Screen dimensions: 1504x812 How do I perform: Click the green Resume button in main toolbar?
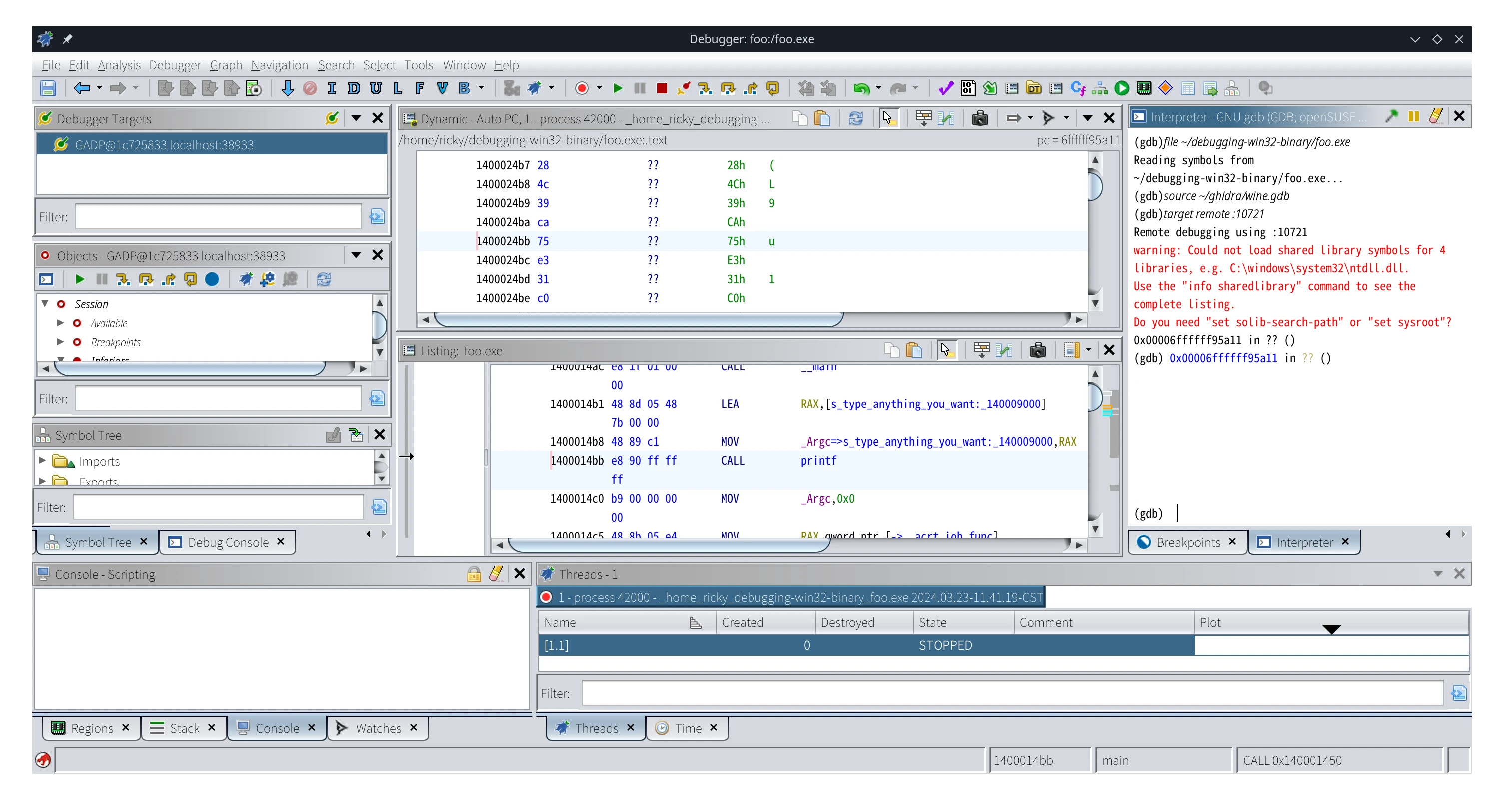coord(618,89)
